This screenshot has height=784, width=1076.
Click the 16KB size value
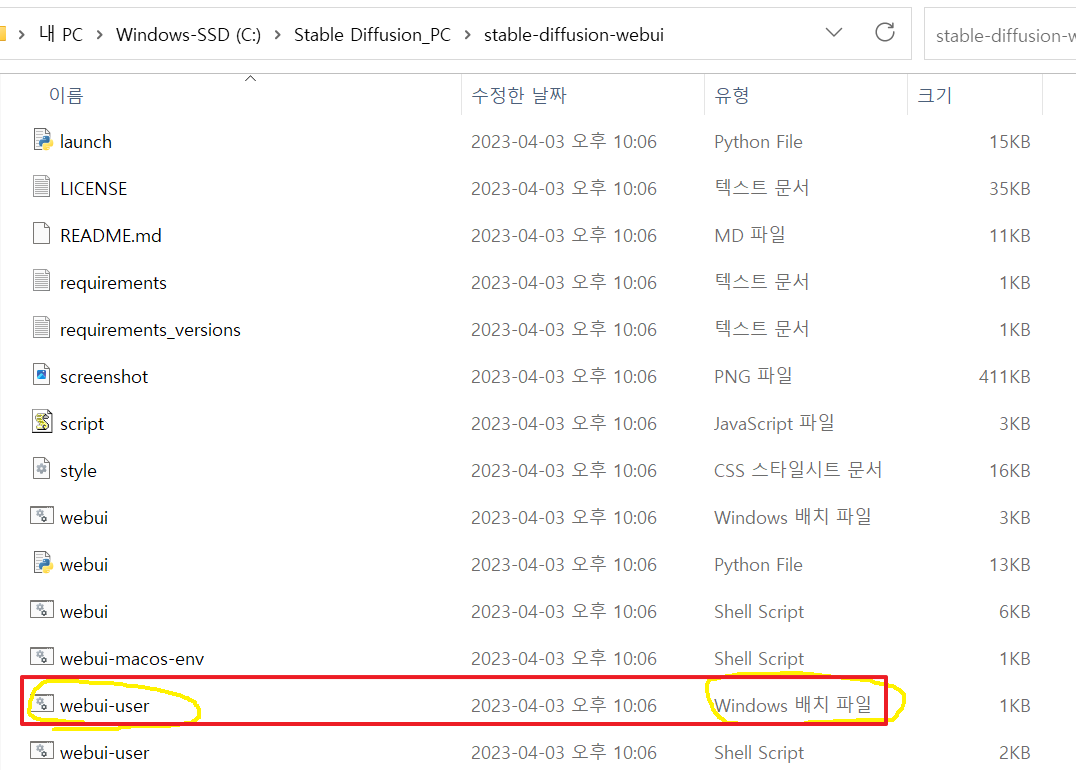pyautogui.click(x=1009, y=470)
